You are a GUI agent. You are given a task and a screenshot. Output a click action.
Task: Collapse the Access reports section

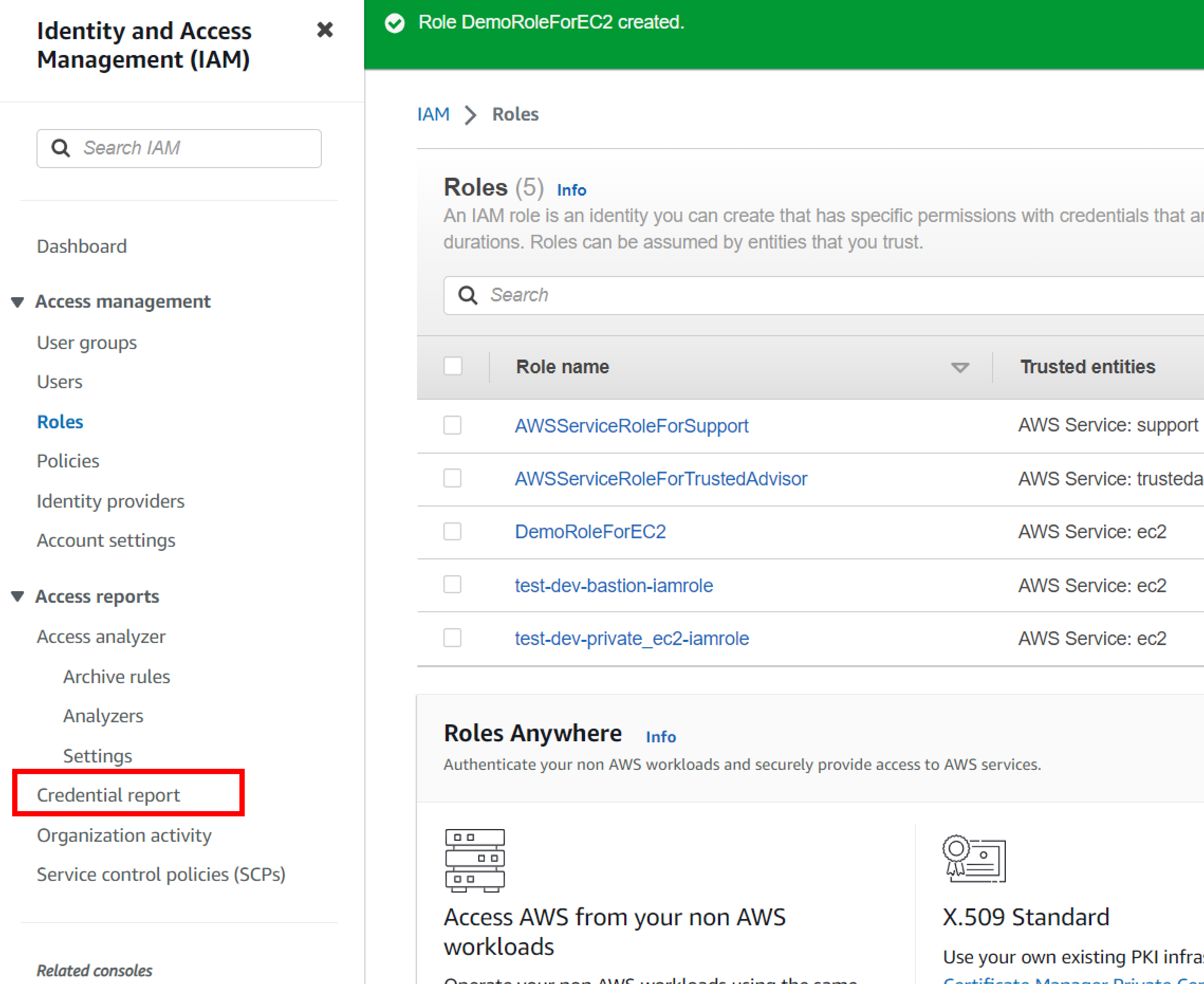(x=17, y=596)
